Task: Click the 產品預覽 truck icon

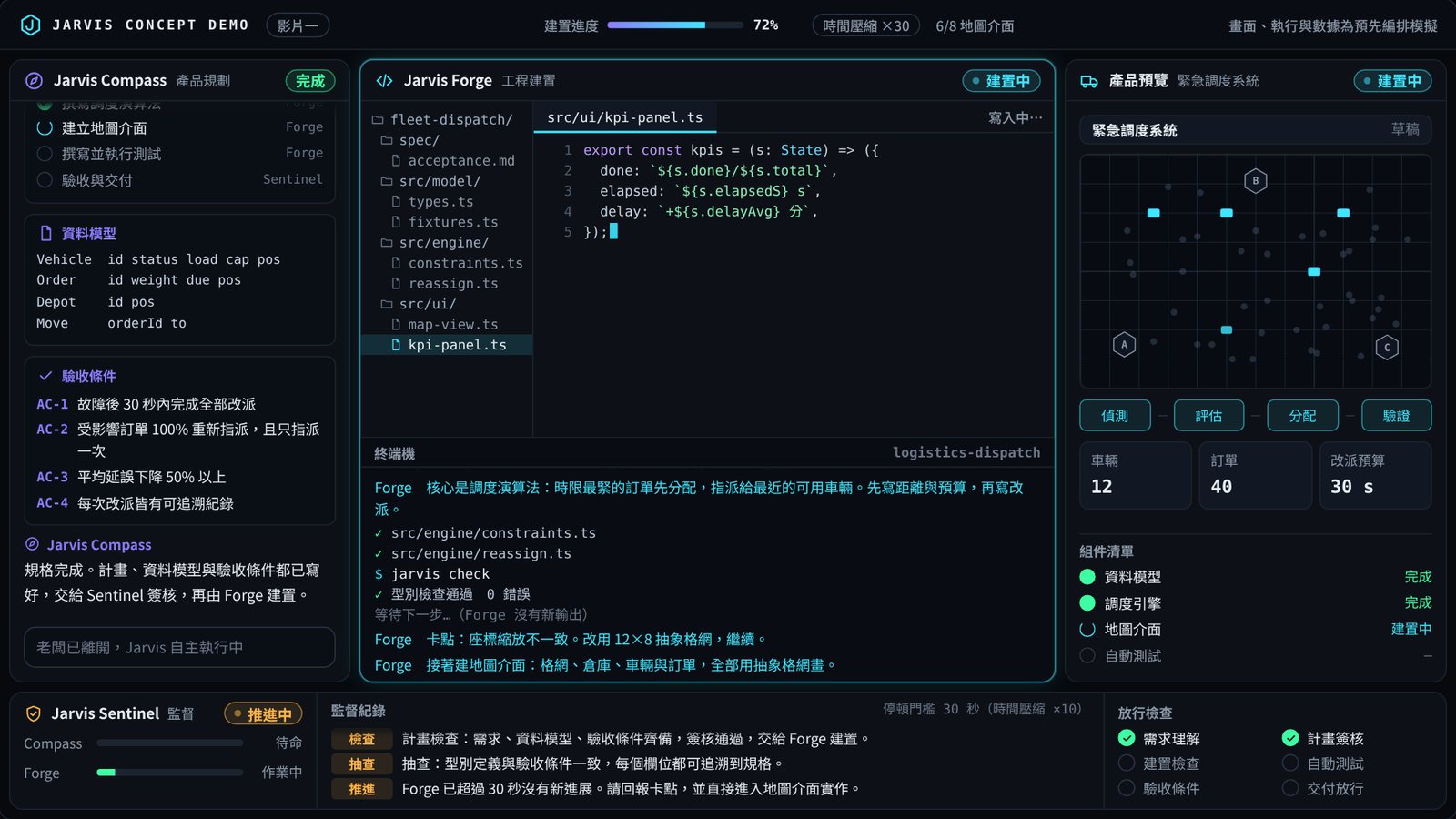Action: 1089,81
